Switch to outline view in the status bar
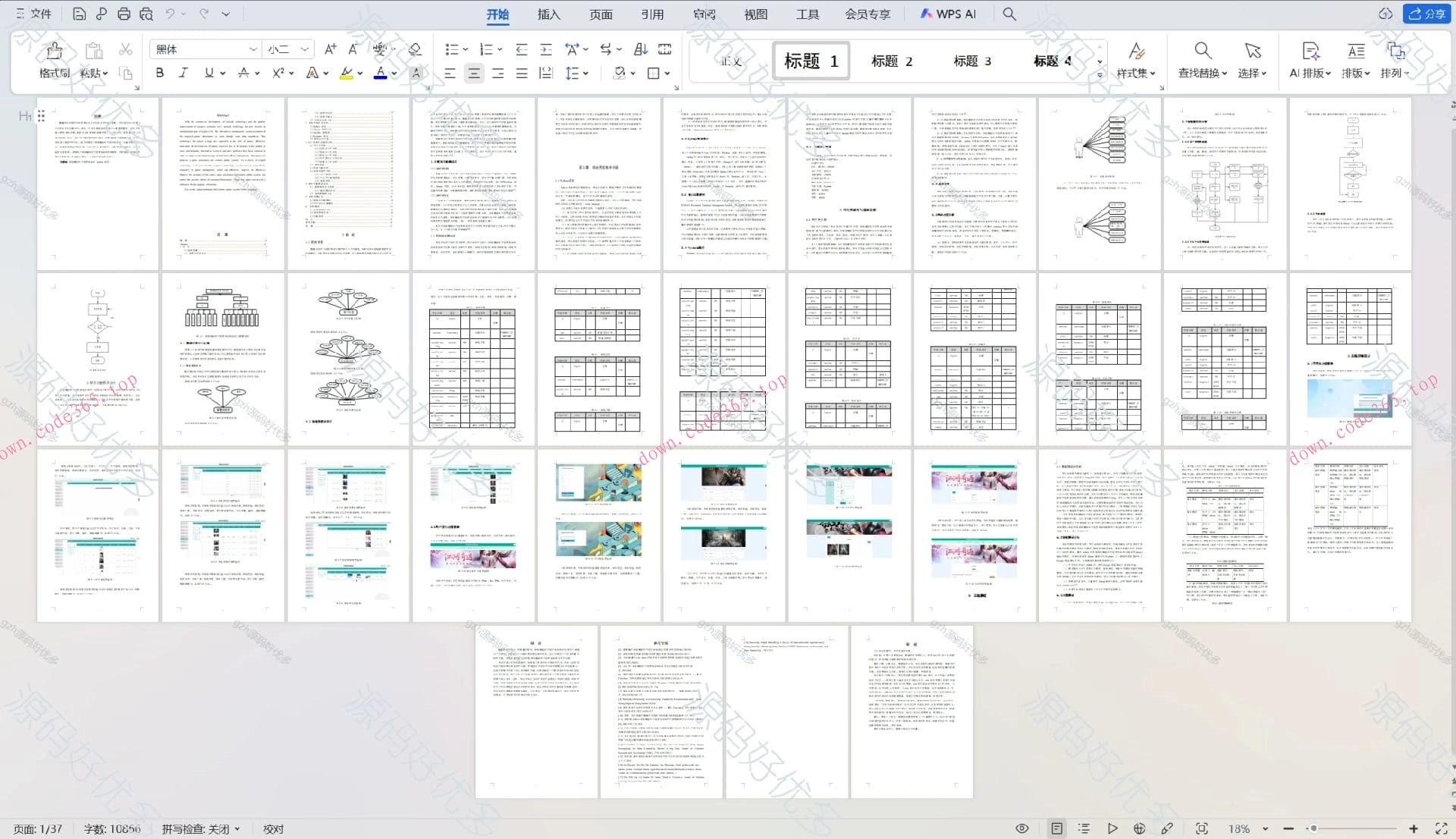 click(1084, 828)
